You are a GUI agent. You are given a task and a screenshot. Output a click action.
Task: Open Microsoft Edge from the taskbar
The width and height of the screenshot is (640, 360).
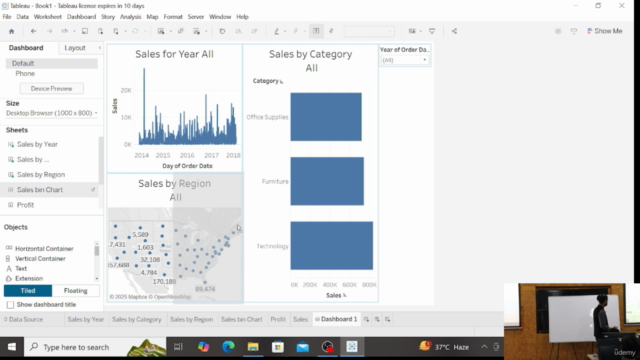[228, 347]
